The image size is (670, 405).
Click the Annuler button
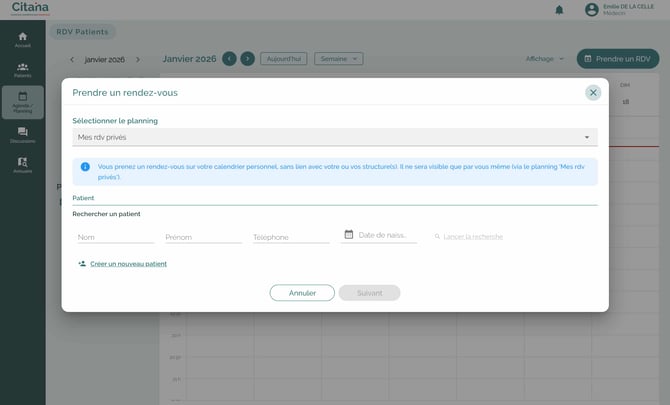tap(302, 293)
